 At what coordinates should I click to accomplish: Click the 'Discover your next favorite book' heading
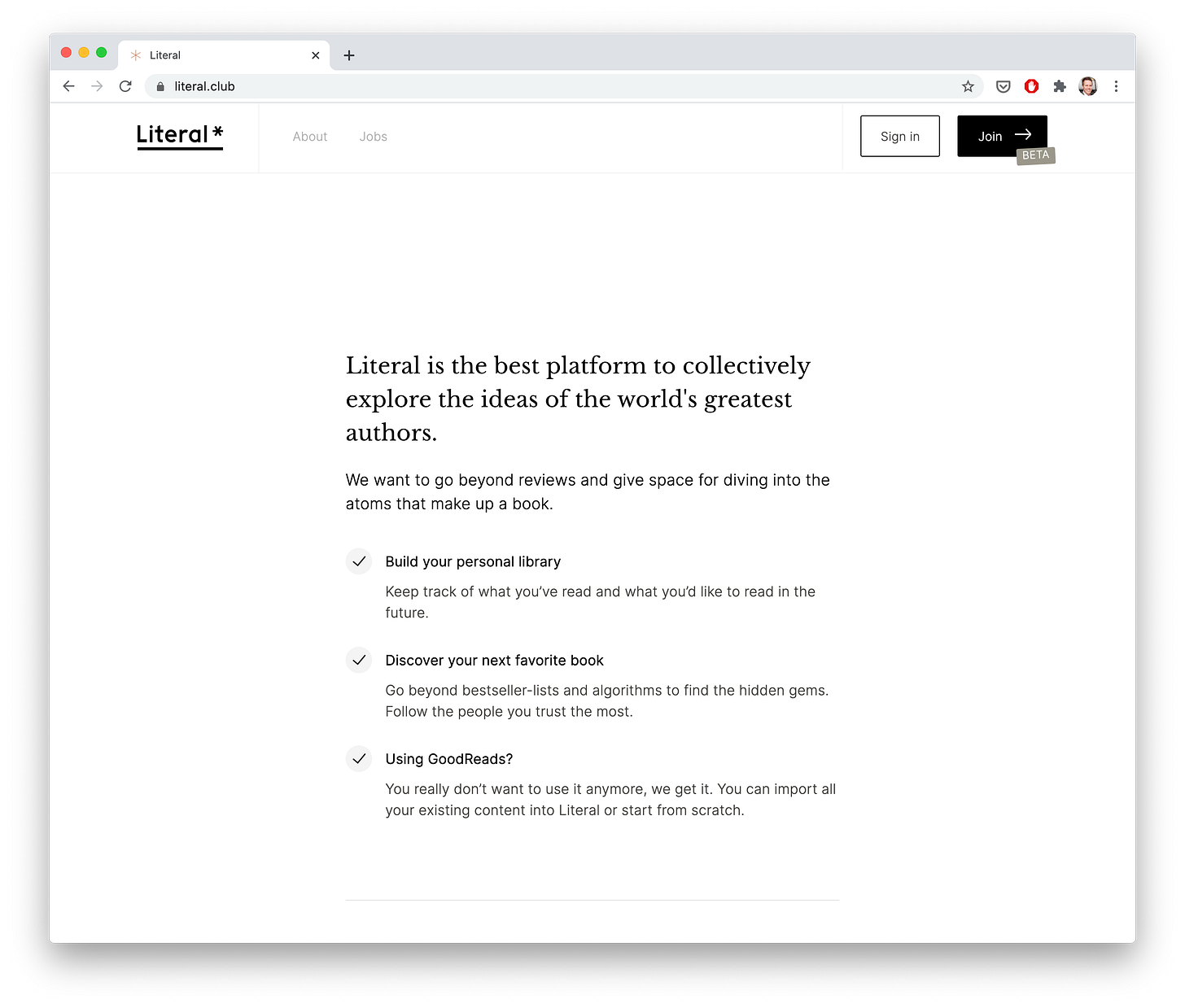click(494, 660)
